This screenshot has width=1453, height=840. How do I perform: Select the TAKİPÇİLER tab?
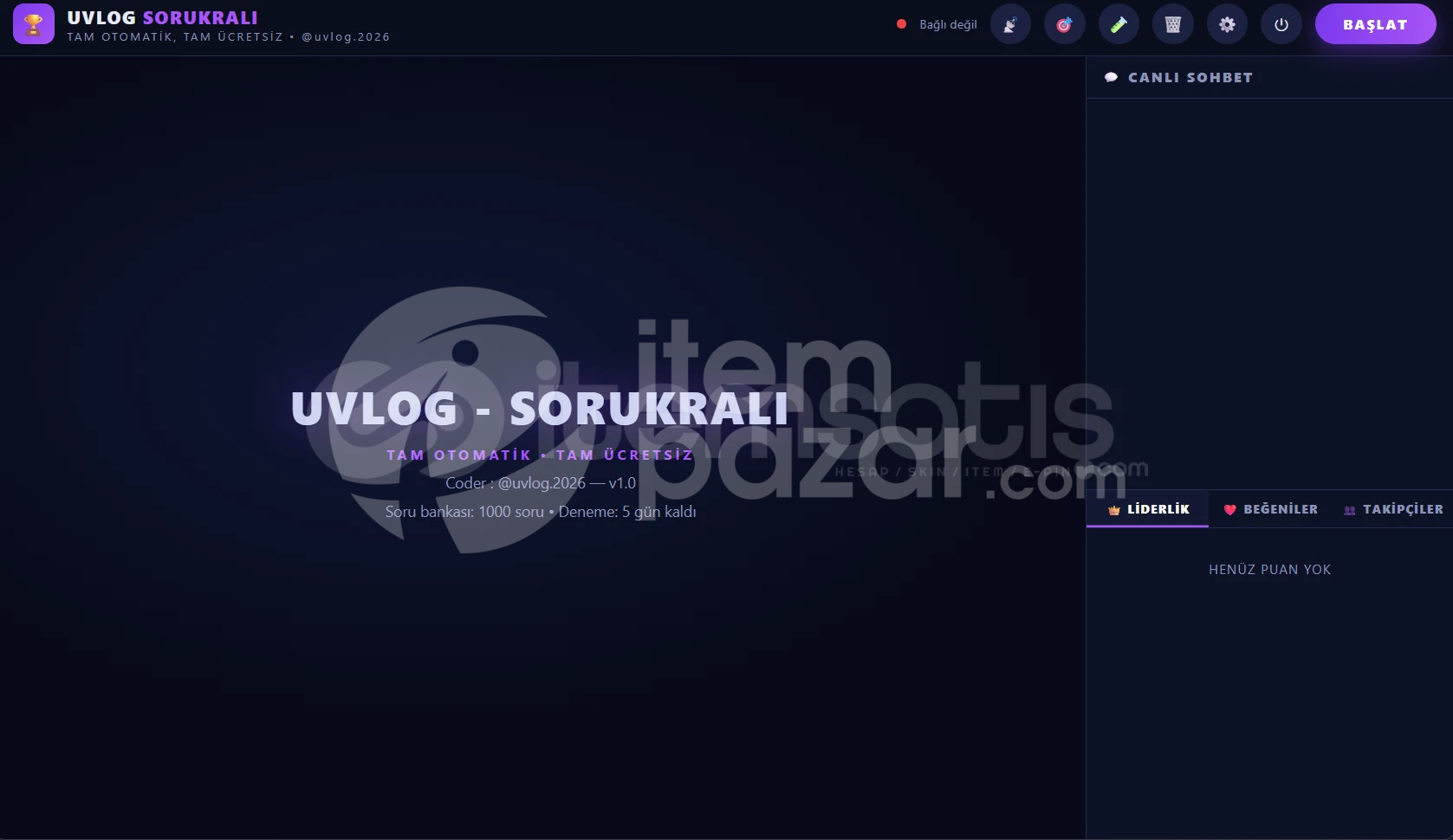tap(1393, 509)
